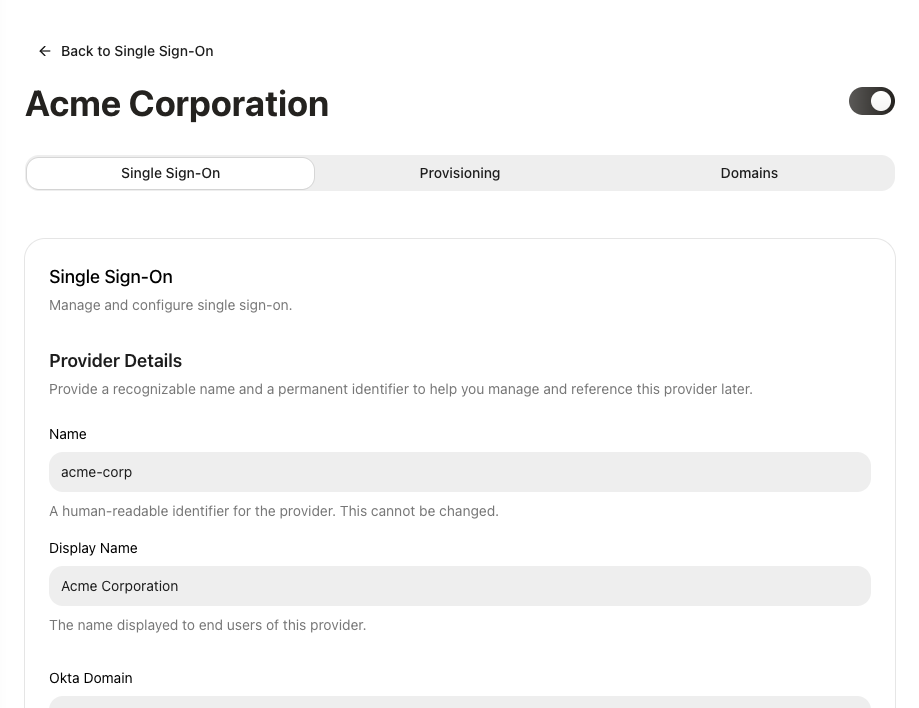Viewport: 919px width, 708px height.
Task: Click the "This cannot be changed" helper text
Action: [x=274, y=511]
